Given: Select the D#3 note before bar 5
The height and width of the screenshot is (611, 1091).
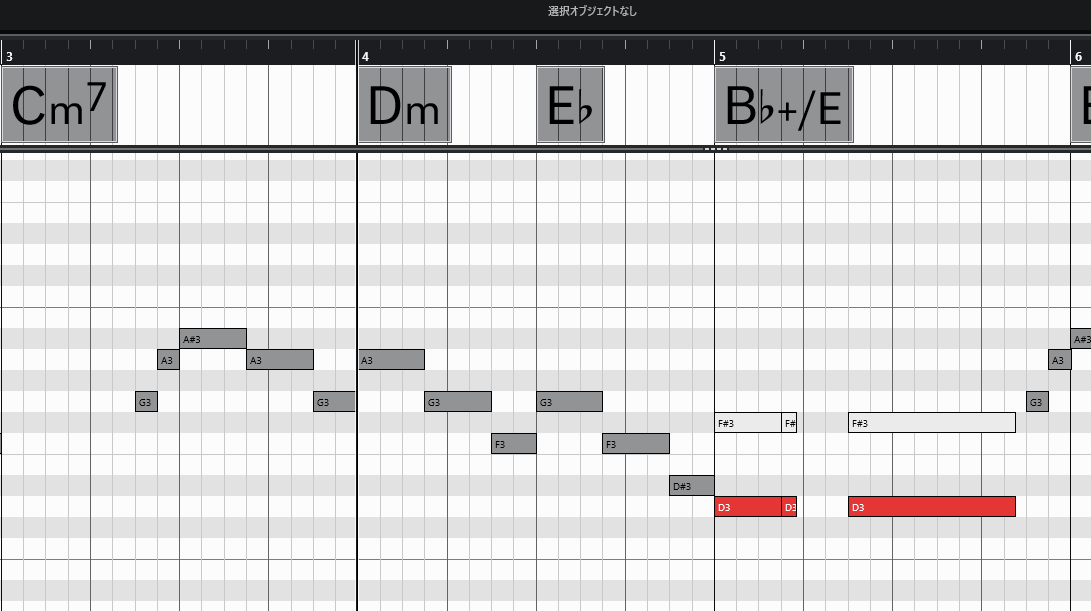Looking at the screenshot, I should pos(691,486).
